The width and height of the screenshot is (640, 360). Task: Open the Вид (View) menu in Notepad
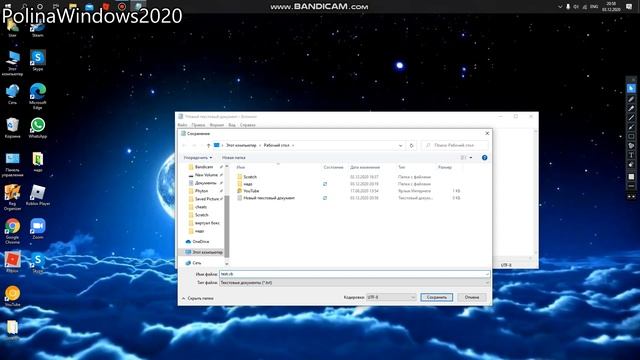coord(232,125)
